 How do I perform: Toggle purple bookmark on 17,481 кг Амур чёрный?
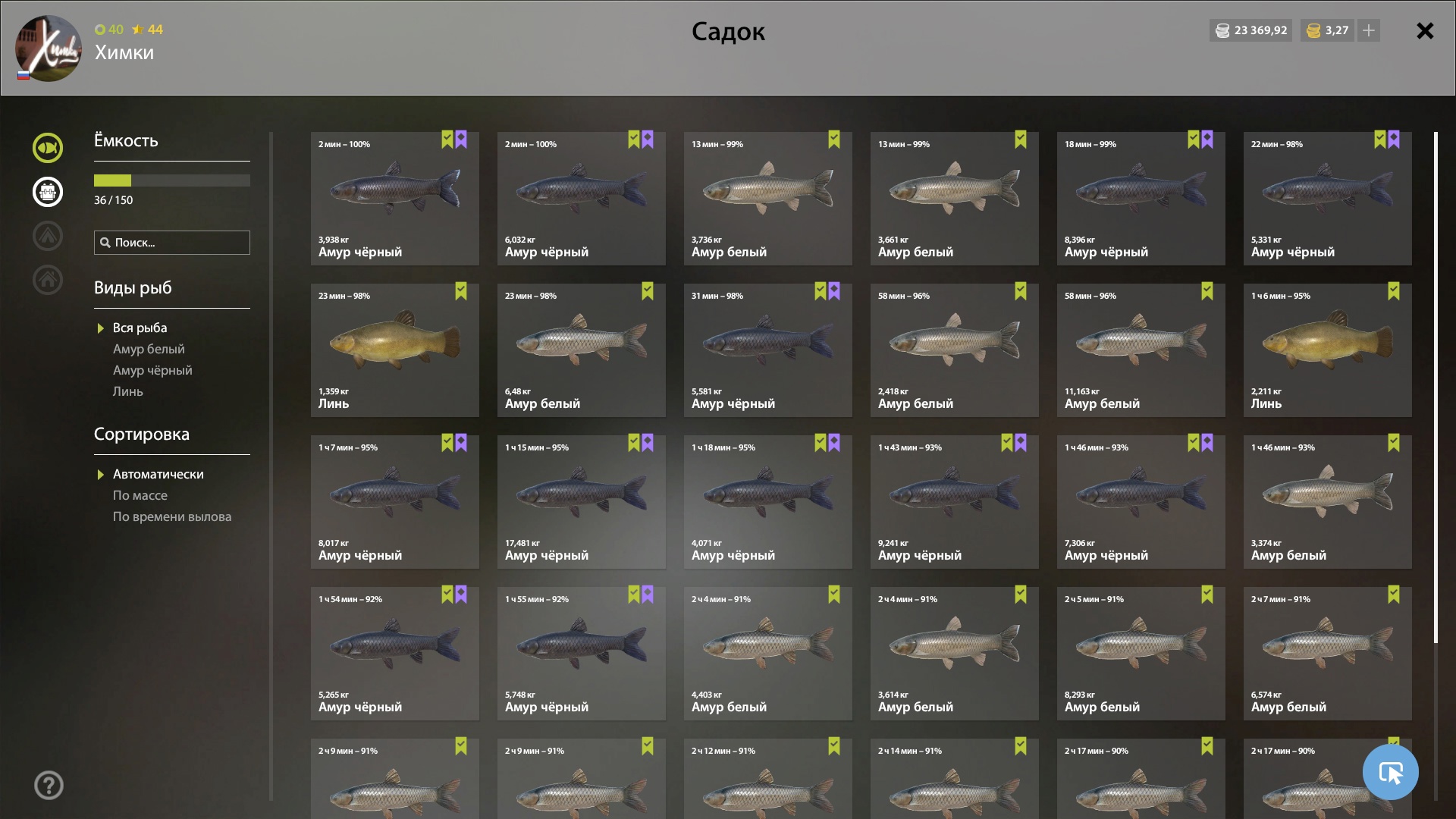[648, 443]
